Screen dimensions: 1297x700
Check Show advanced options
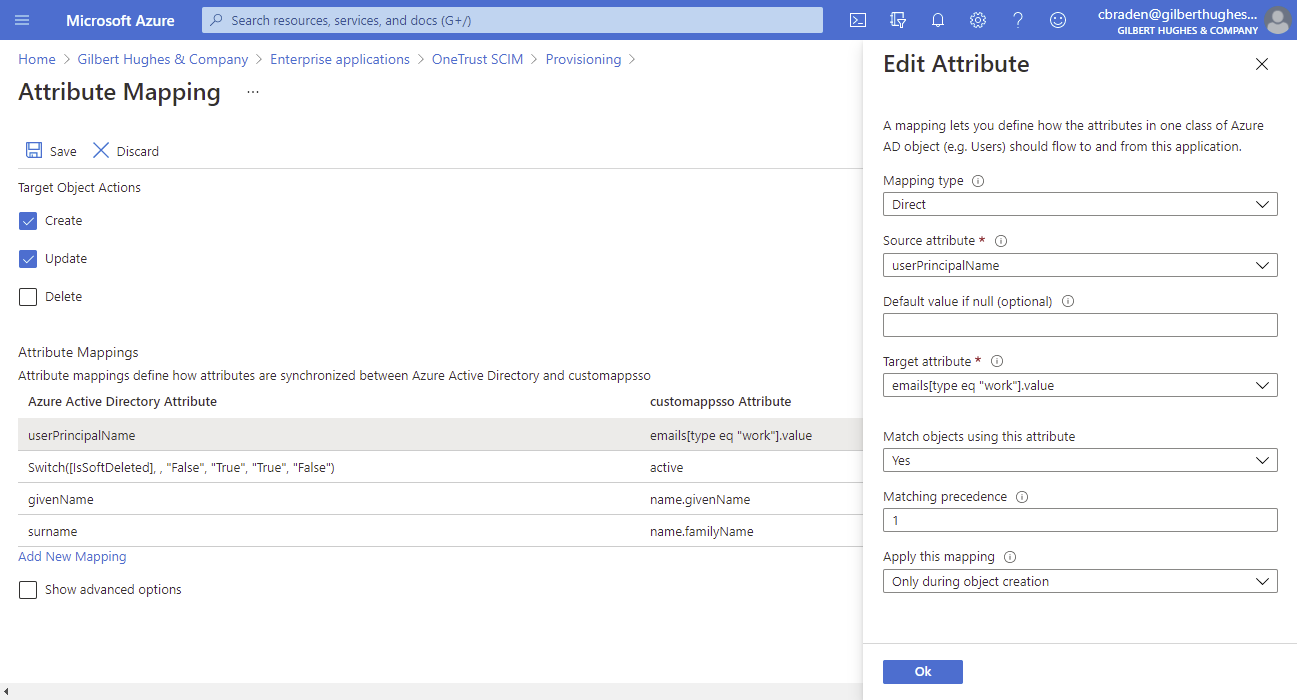click(27, 589)
